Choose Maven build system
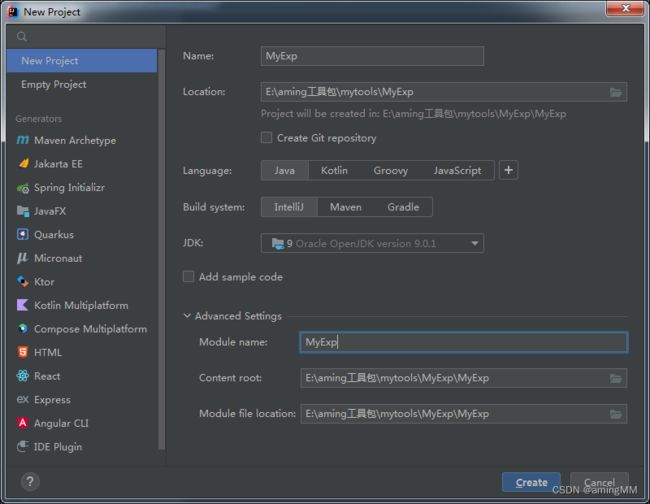The height and width of the screenshot is (504, 650). tap(346, 207)
